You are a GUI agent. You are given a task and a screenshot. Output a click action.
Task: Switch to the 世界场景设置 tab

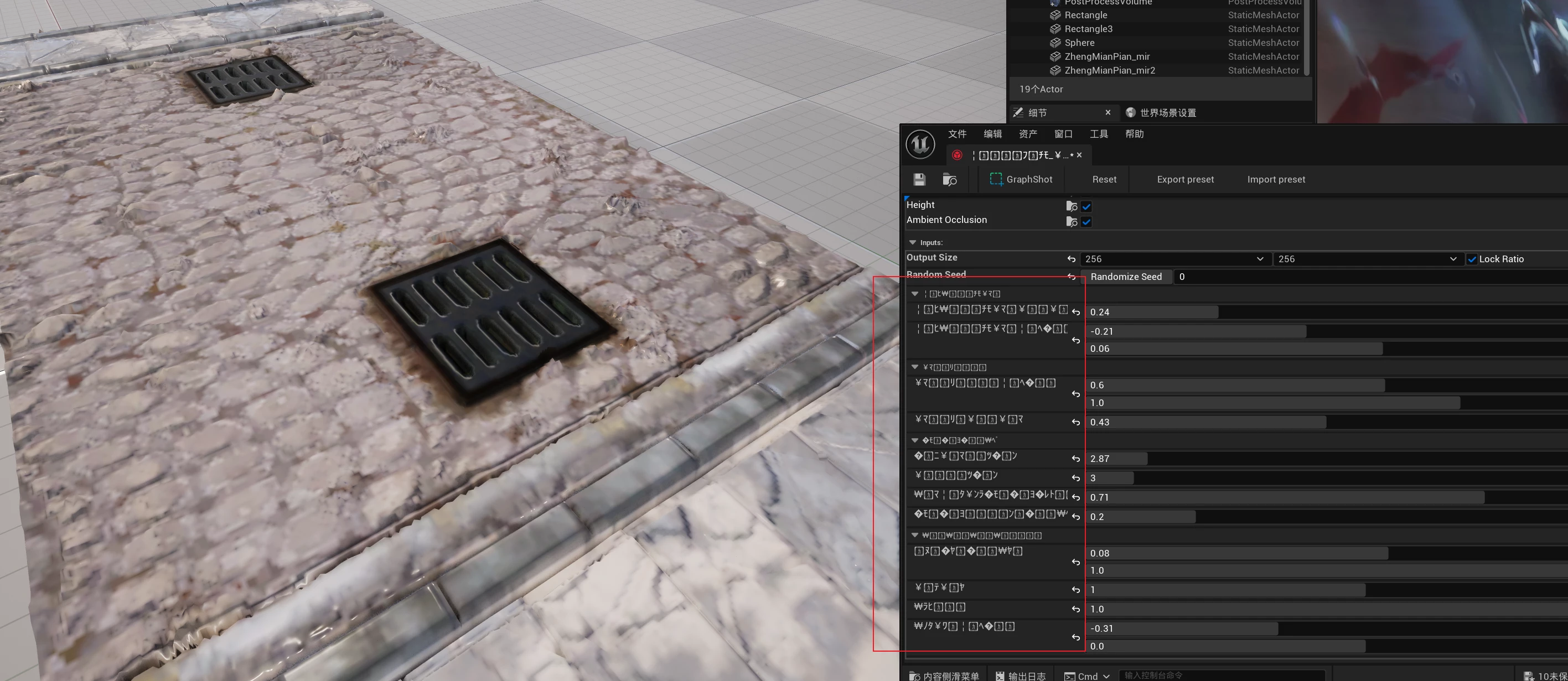pos(1167,113)
